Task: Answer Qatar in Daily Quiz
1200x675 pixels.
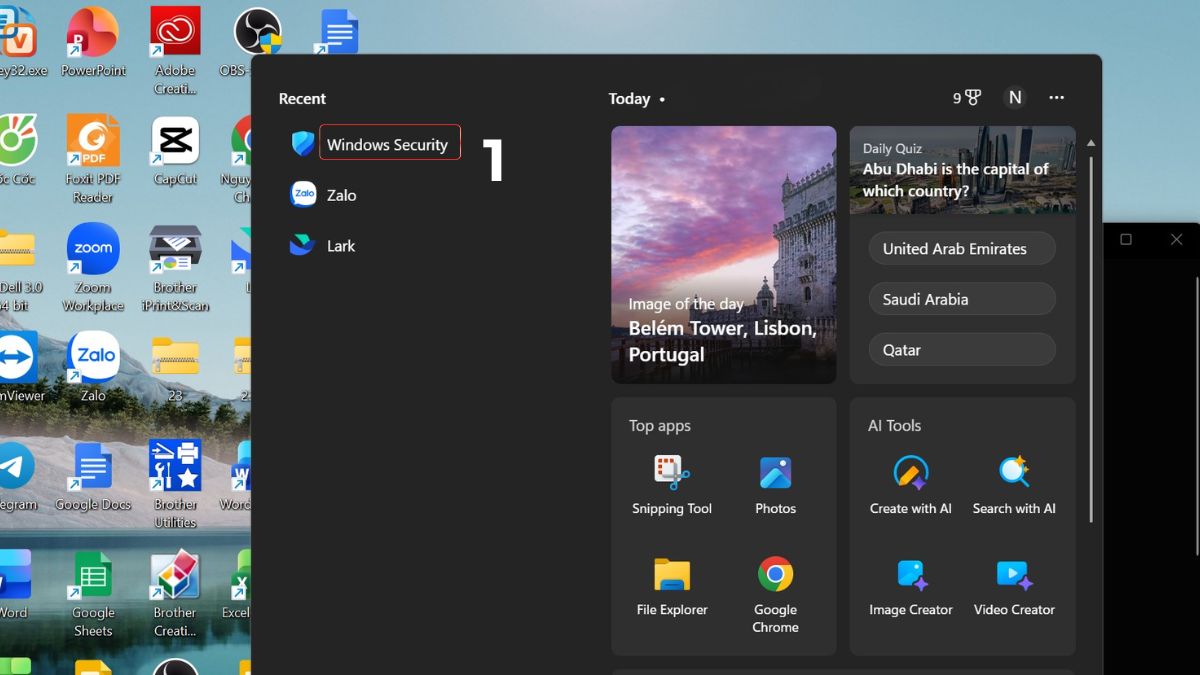Action: (x=962, y=350)
